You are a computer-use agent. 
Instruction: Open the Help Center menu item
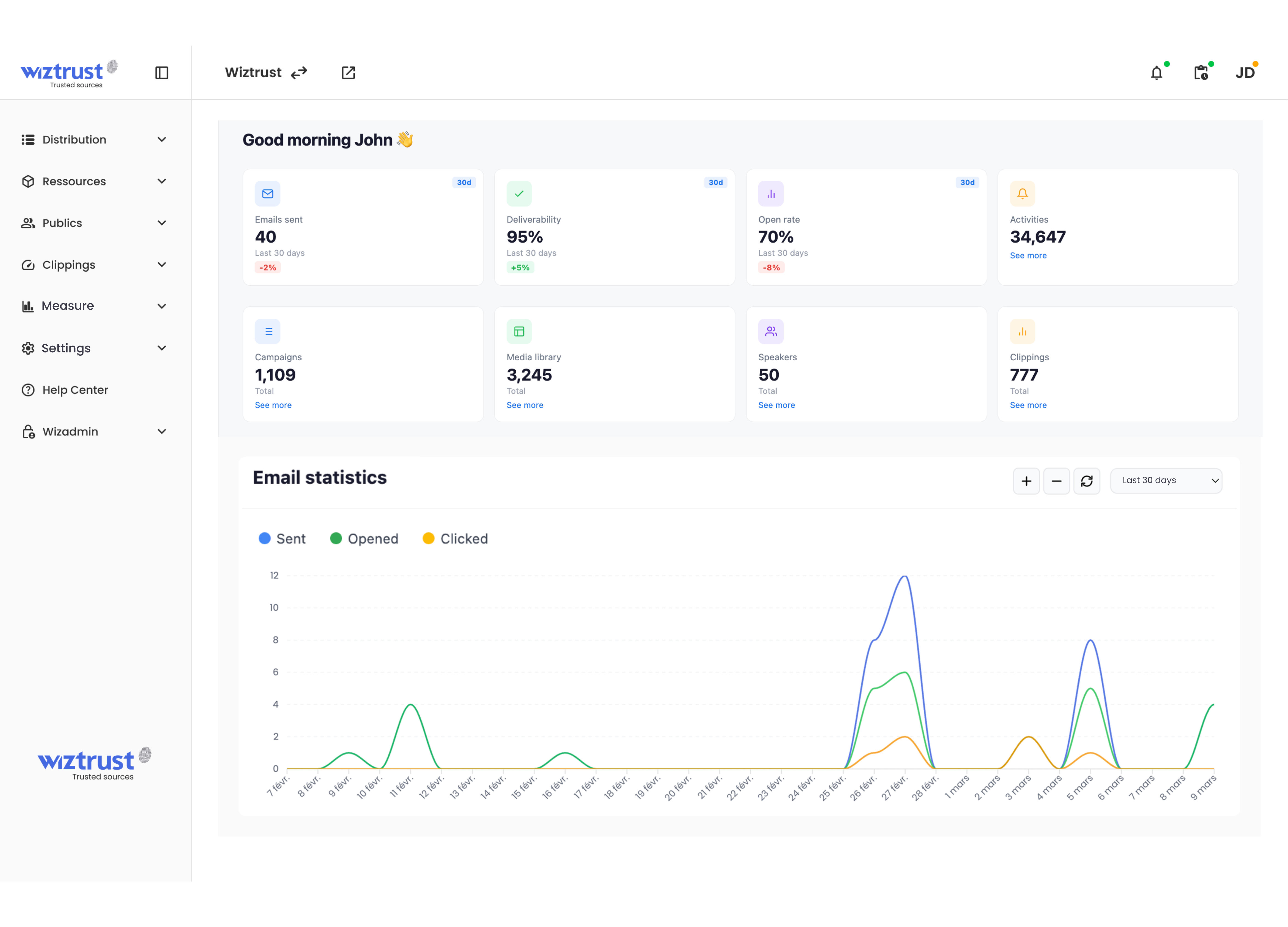click(75, 390)
